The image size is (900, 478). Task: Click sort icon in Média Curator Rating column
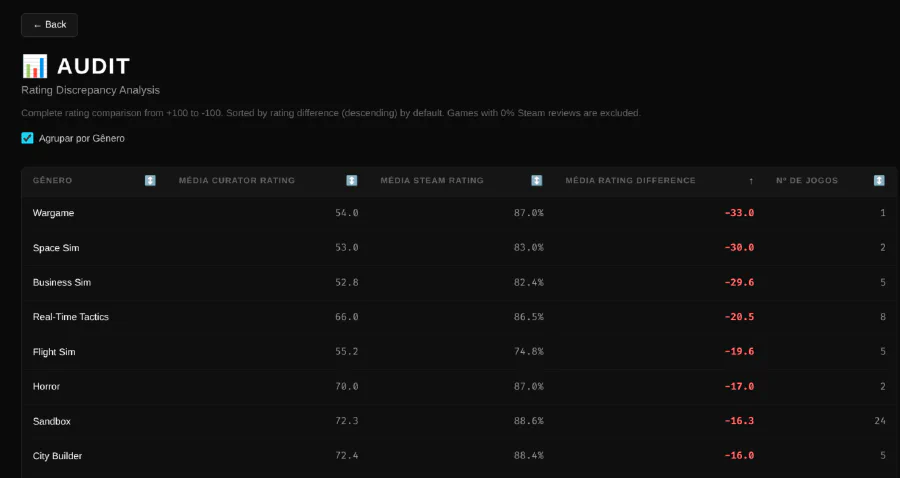coord(352,181)
